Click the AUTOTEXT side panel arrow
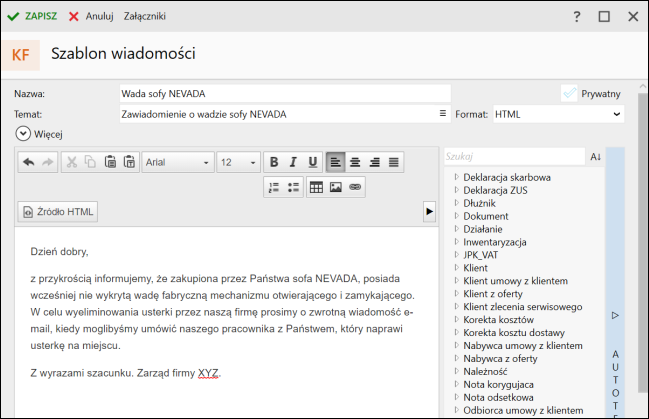 (x=615, y=315)
